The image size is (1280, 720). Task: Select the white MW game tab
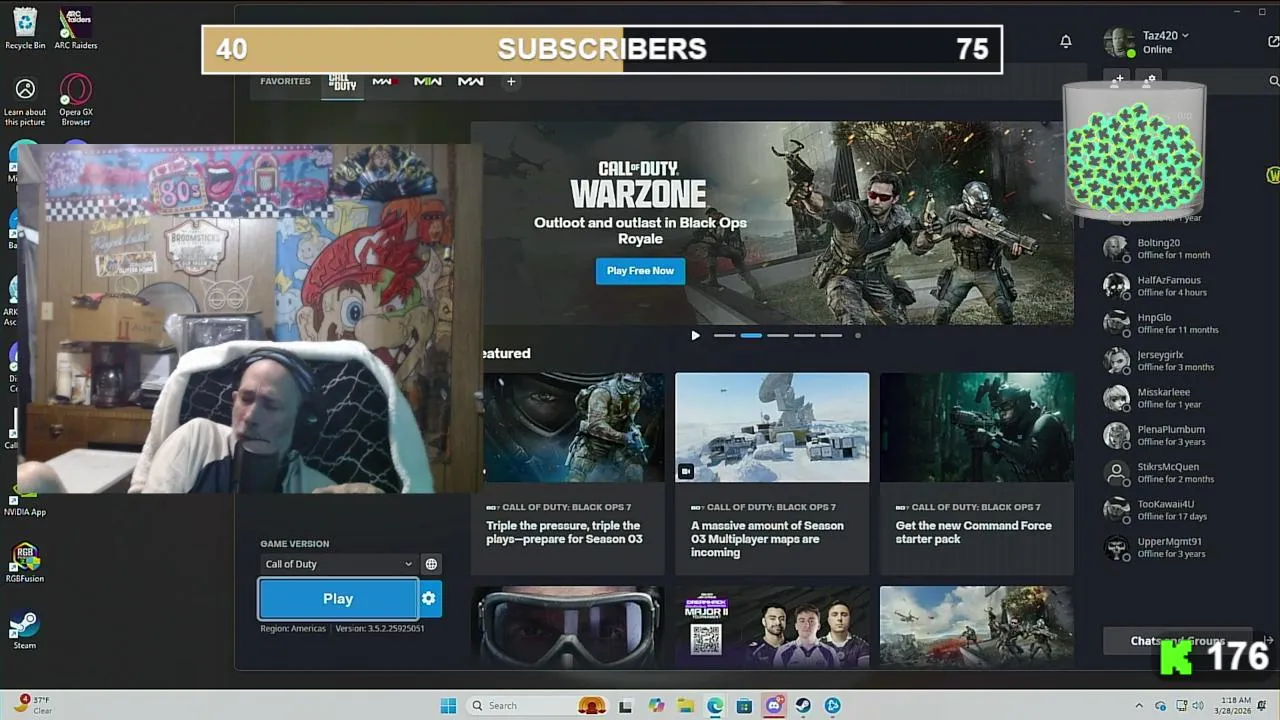click(x=471, y=81)
